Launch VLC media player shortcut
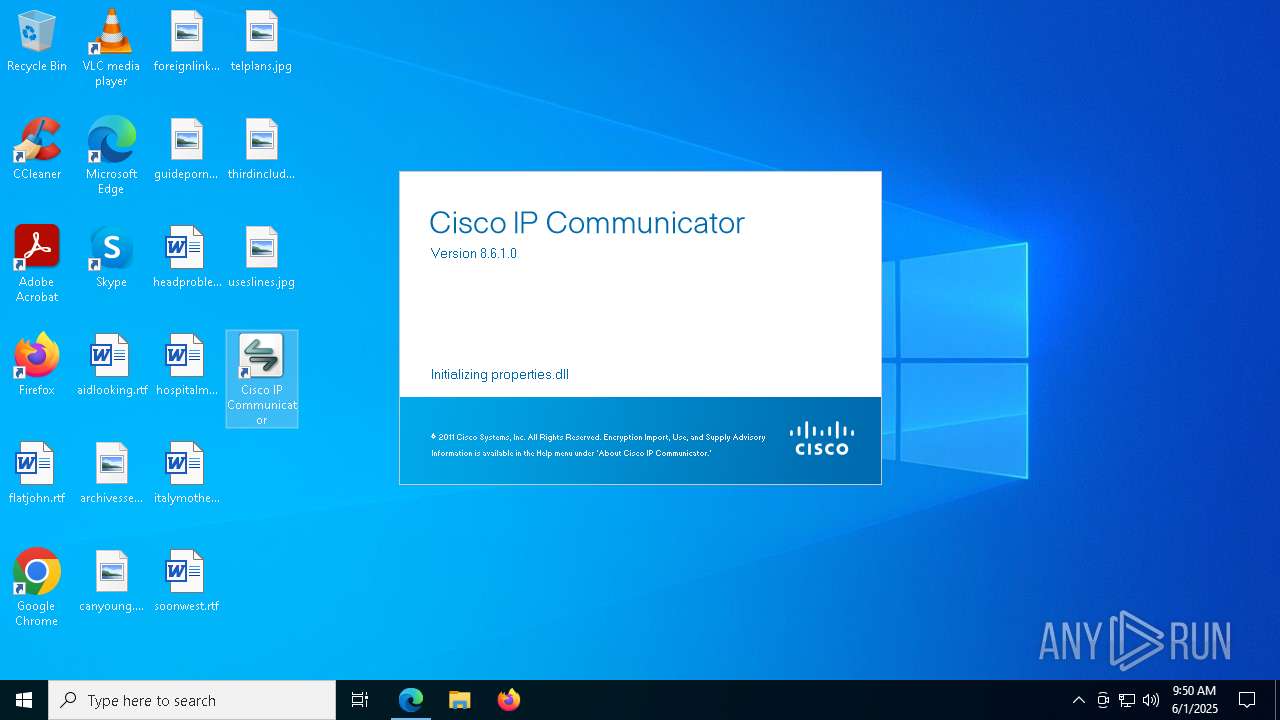Image resolution: width=1280 pixels, height=720 pixels. tap(111, 48)
